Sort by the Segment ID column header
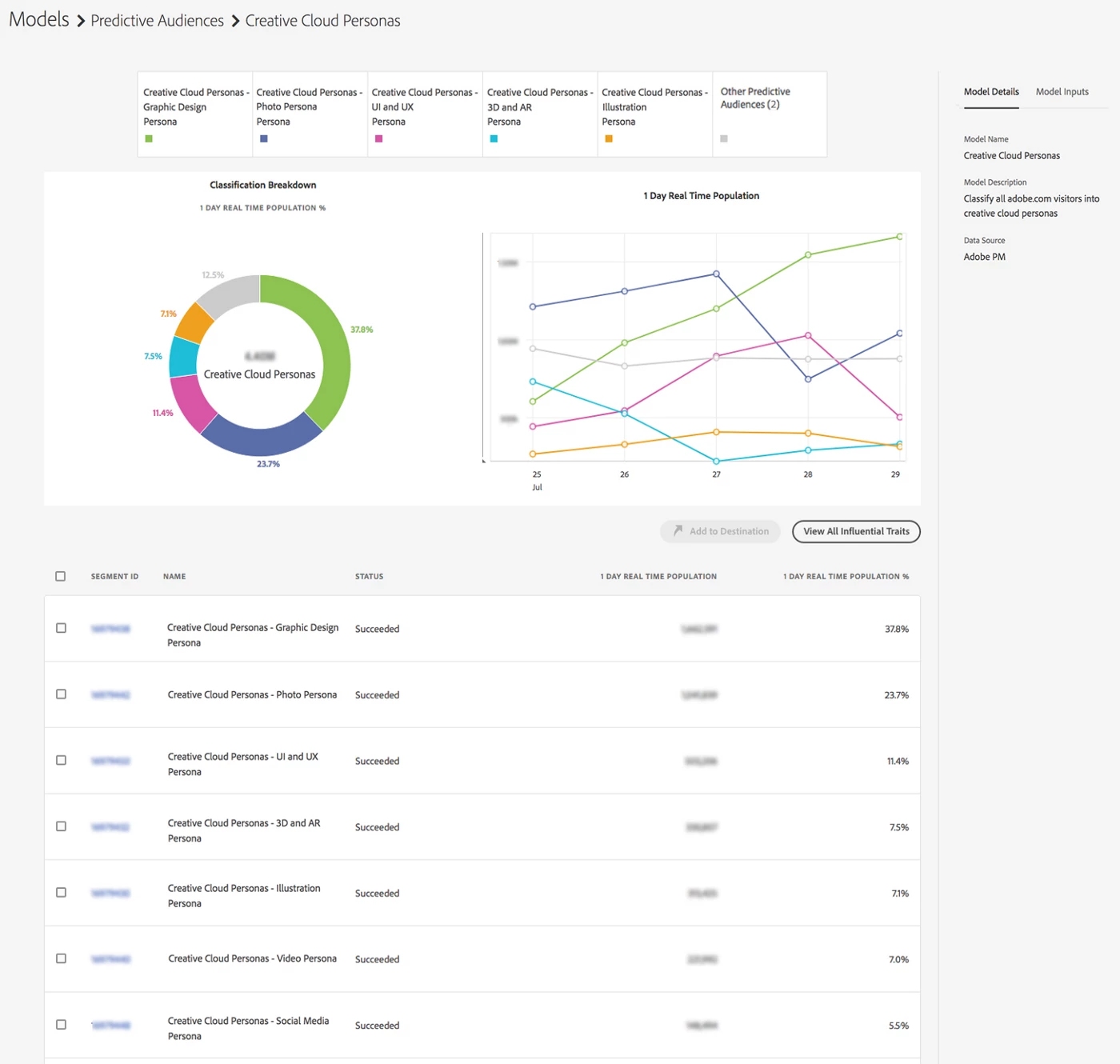 114,576
